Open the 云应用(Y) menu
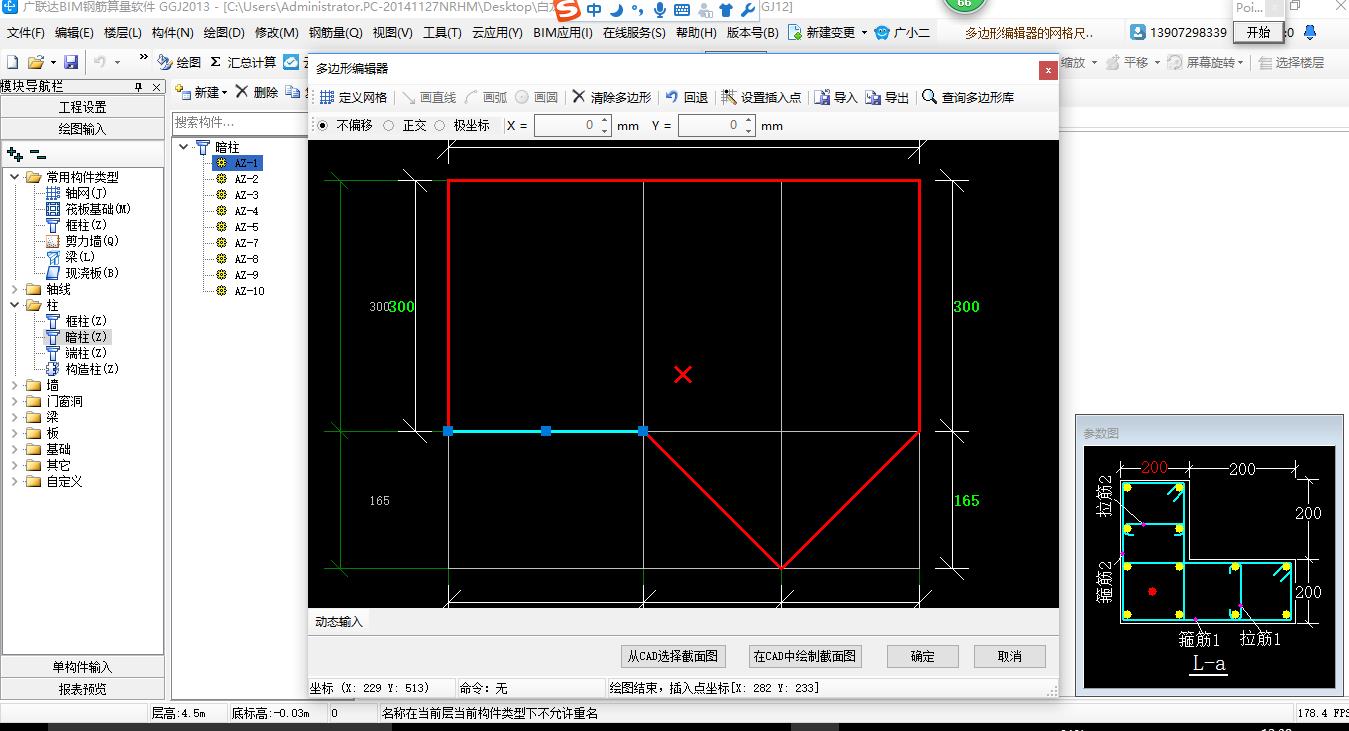 497,33
